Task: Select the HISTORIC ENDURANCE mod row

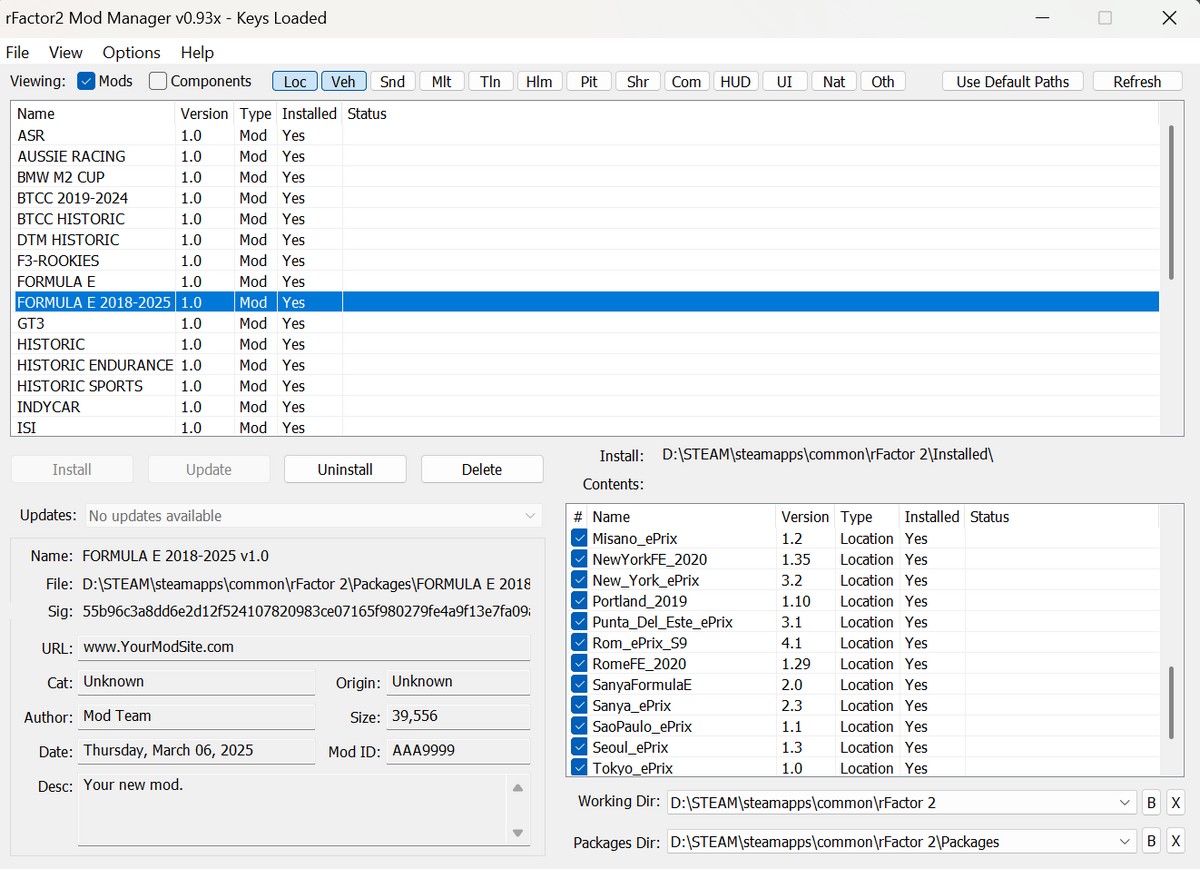Action: [587, 365]
